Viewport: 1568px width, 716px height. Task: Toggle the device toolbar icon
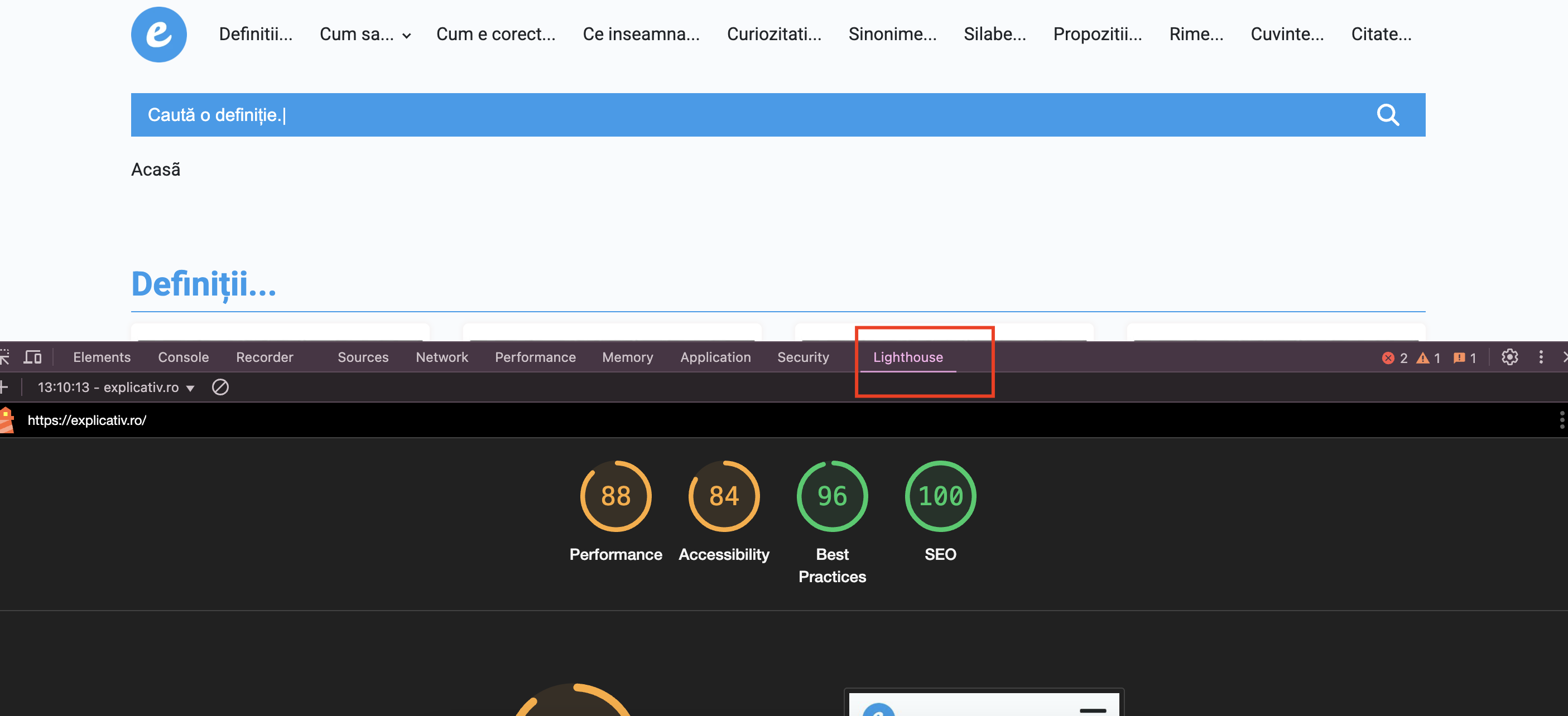tap(32, 357)
